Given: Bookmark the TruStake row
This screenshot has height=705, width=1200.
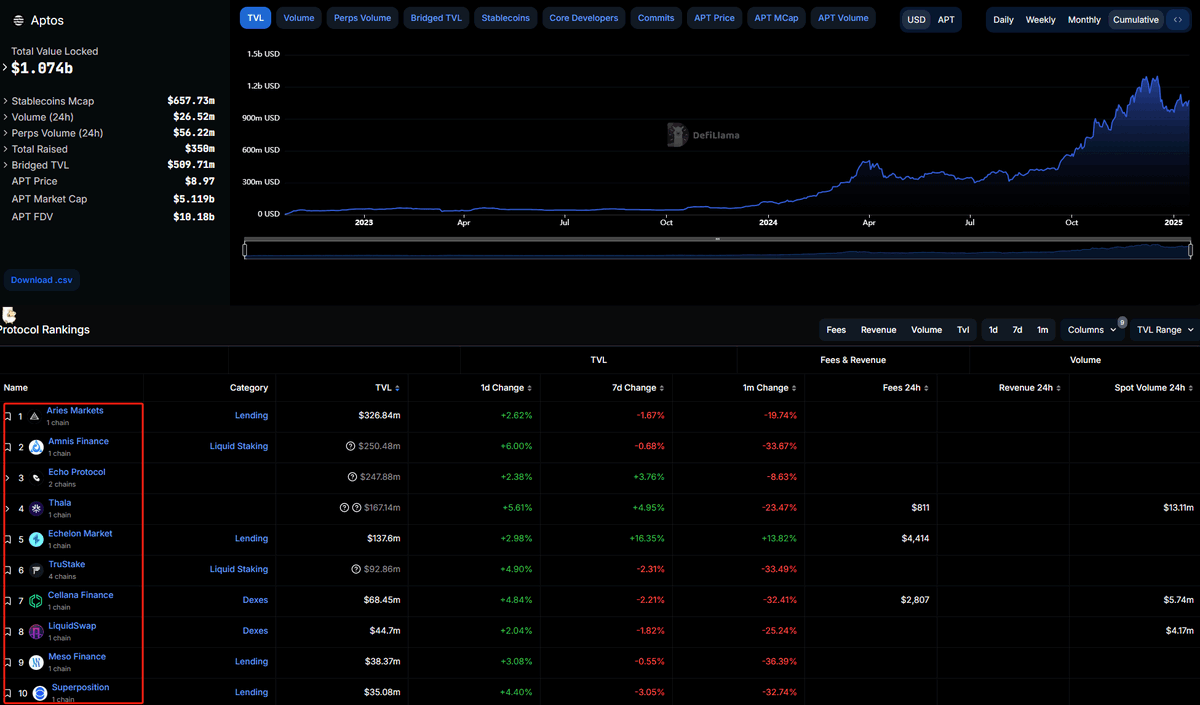Looking at the screenshot, I should (x=8, y=570).
